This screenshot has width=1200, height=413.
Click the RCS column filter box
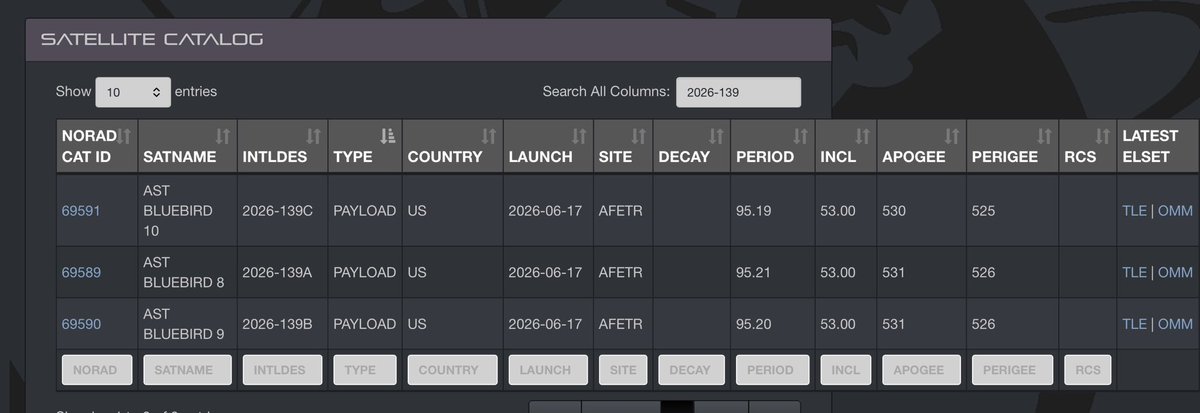pos(1088,370)
